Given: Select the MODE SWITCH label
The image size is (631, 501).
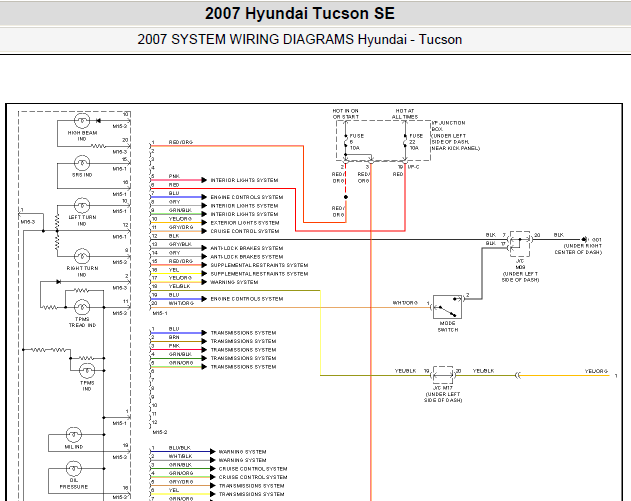Looking at the screenshot, I should click(447, 326).
